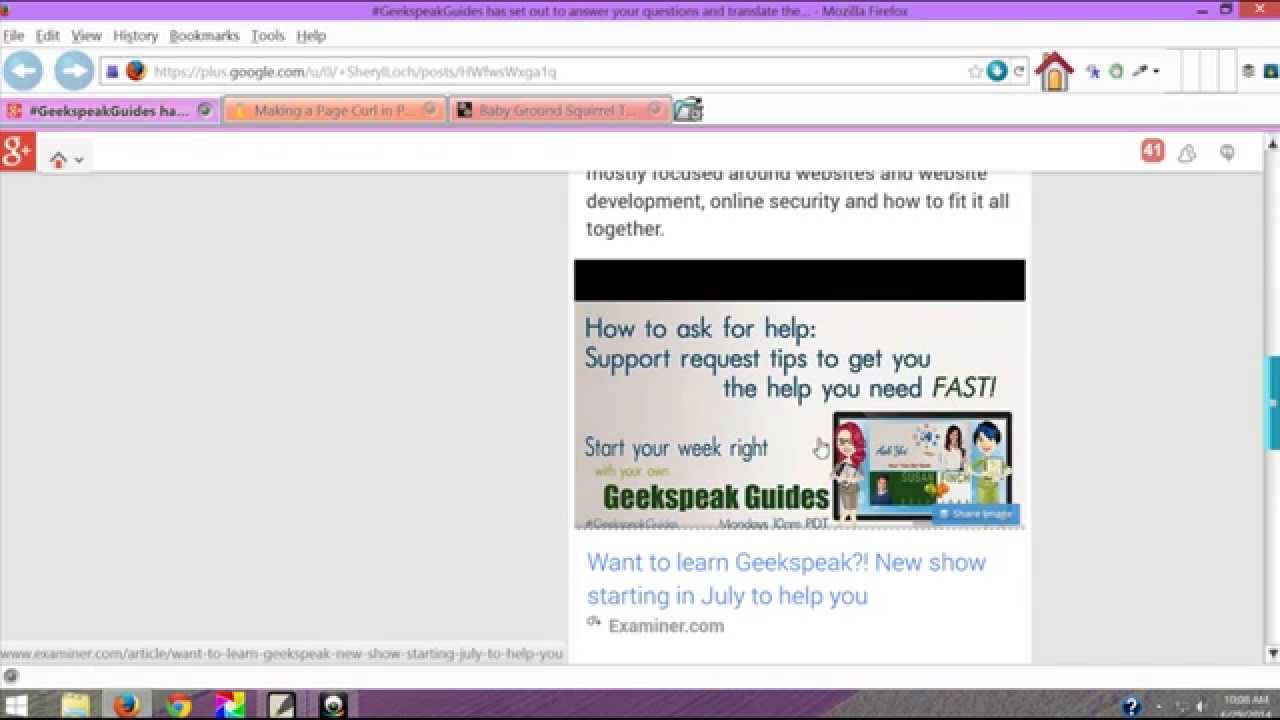
Task: Click the Firefox forward arrow button
Action: tap(73, 71)
